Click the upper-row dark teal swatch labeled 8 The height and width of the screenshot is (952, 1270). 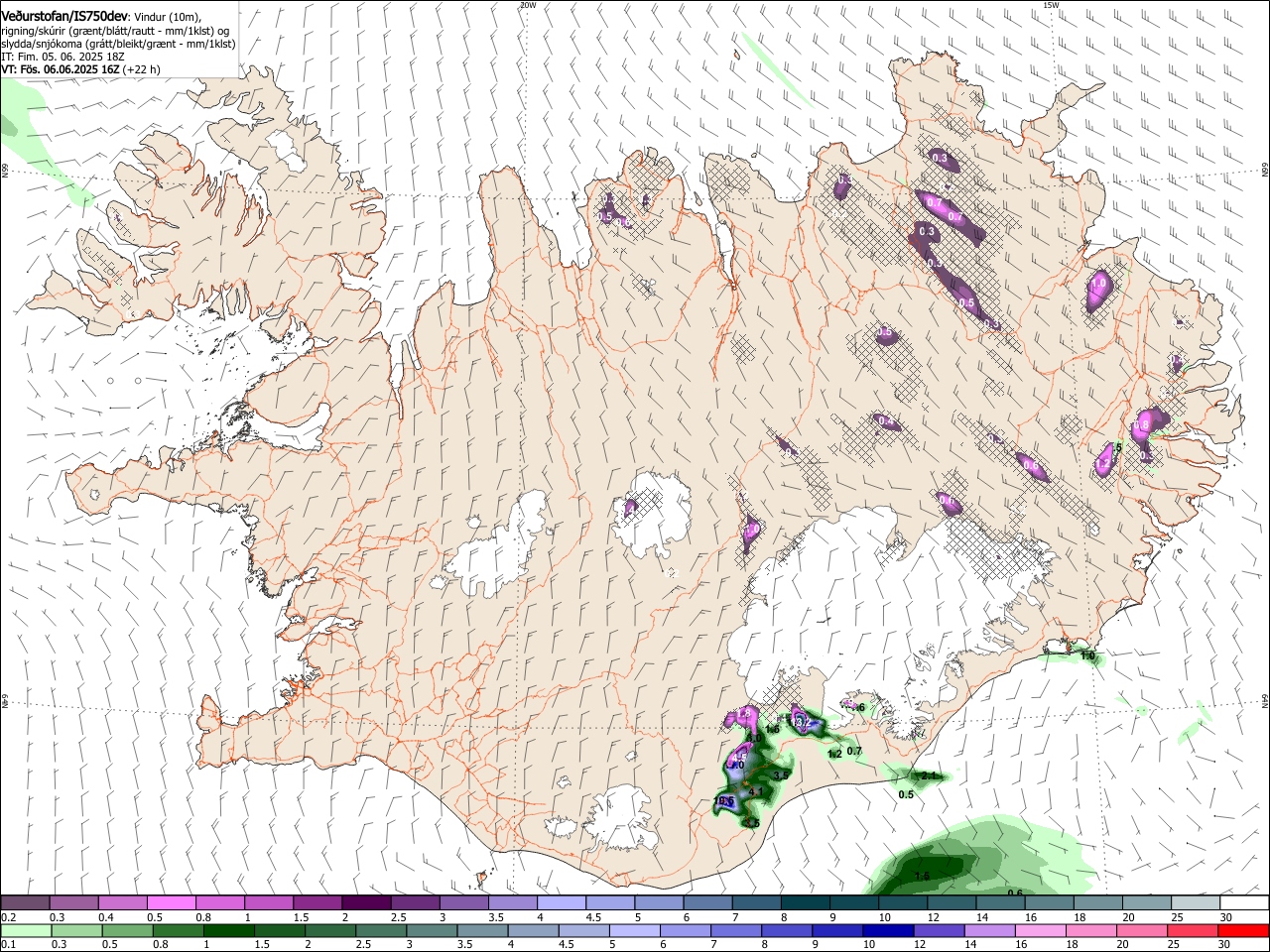click(x=805, y=903)
